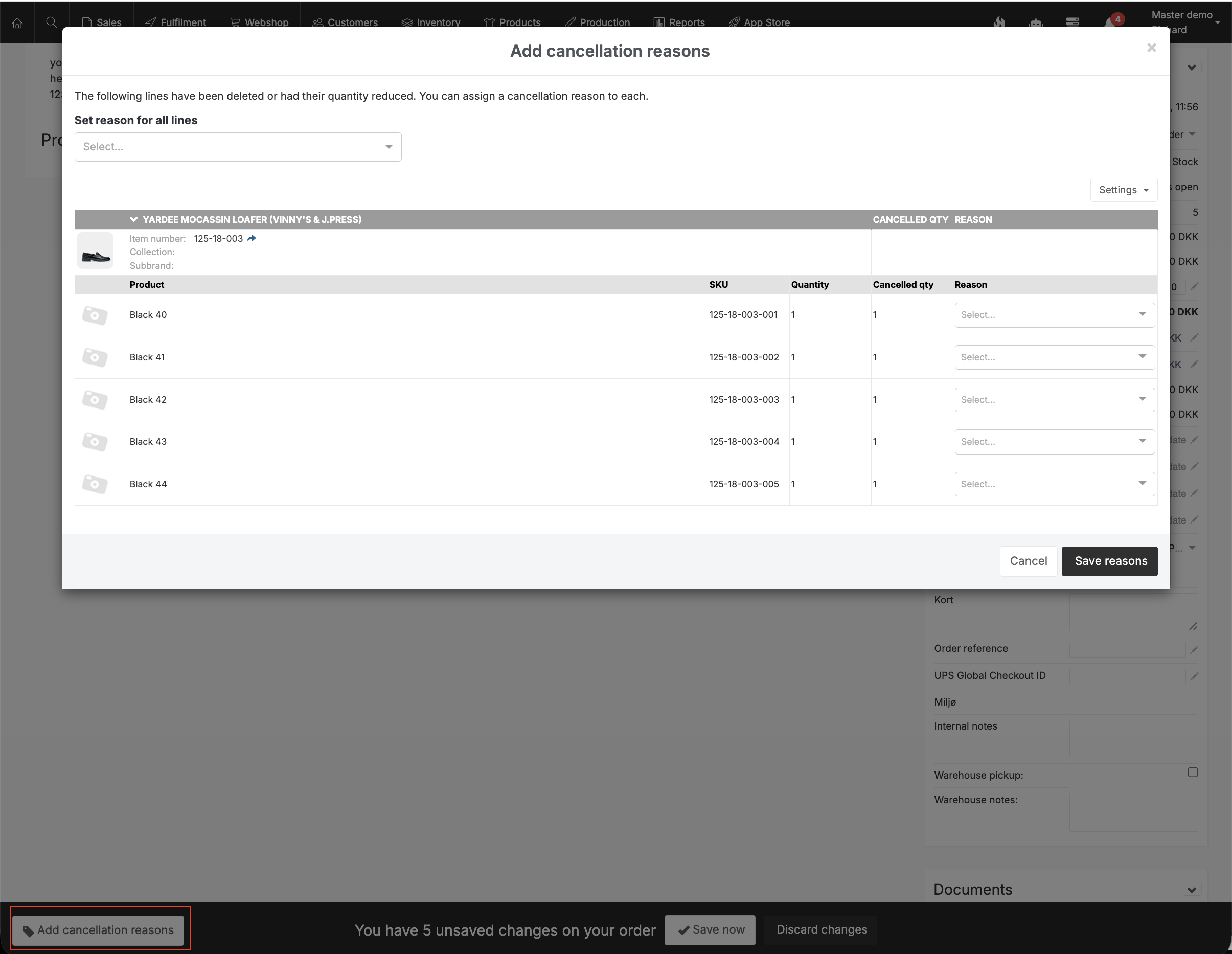Viewport: 1232px width, 954px height.
Task: Click the loafer product thumbnail
Action: coord(95,251)
